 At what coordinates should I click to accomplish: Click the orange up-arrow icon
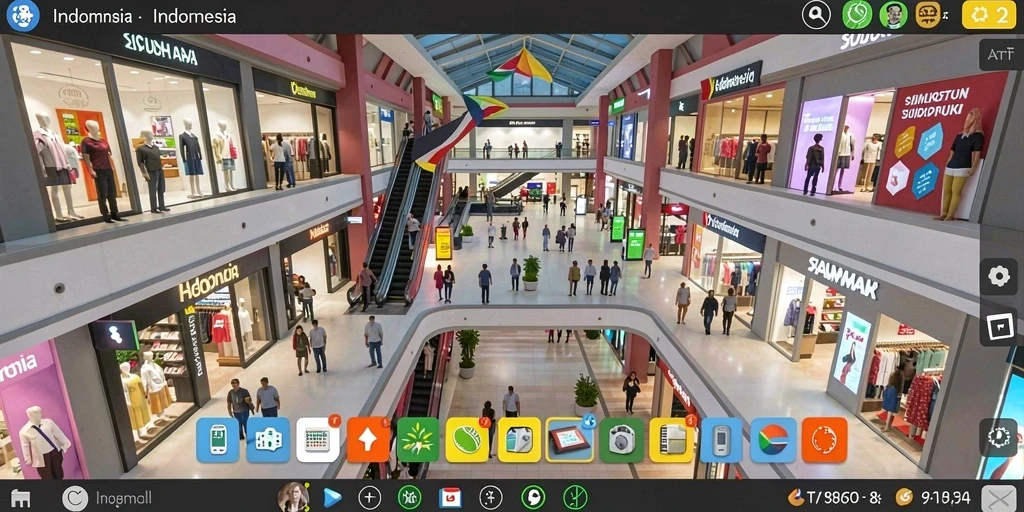368,440
